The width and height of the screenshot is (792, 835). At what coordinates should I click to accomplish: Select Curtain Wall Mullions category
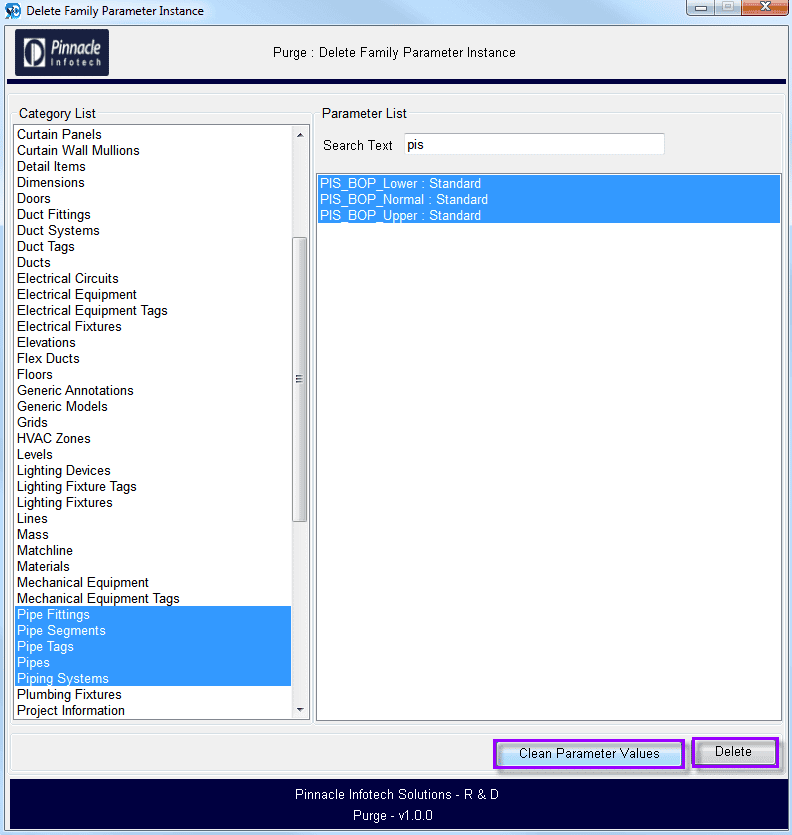tap(153, 150)
